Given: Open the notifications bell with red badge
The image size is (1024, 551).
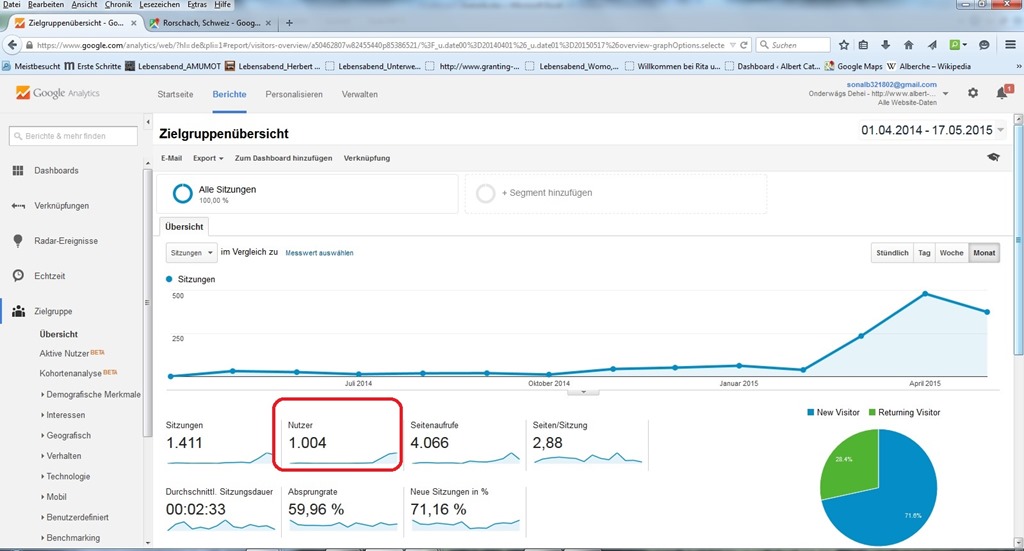Looking at the screenshot, I should tap(1002, 93).
